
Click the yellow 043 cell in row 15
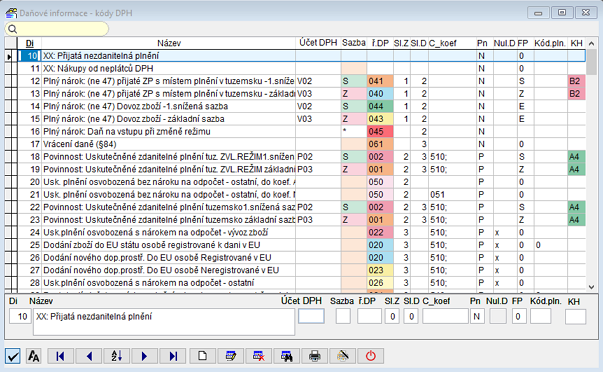pos(380,119)
